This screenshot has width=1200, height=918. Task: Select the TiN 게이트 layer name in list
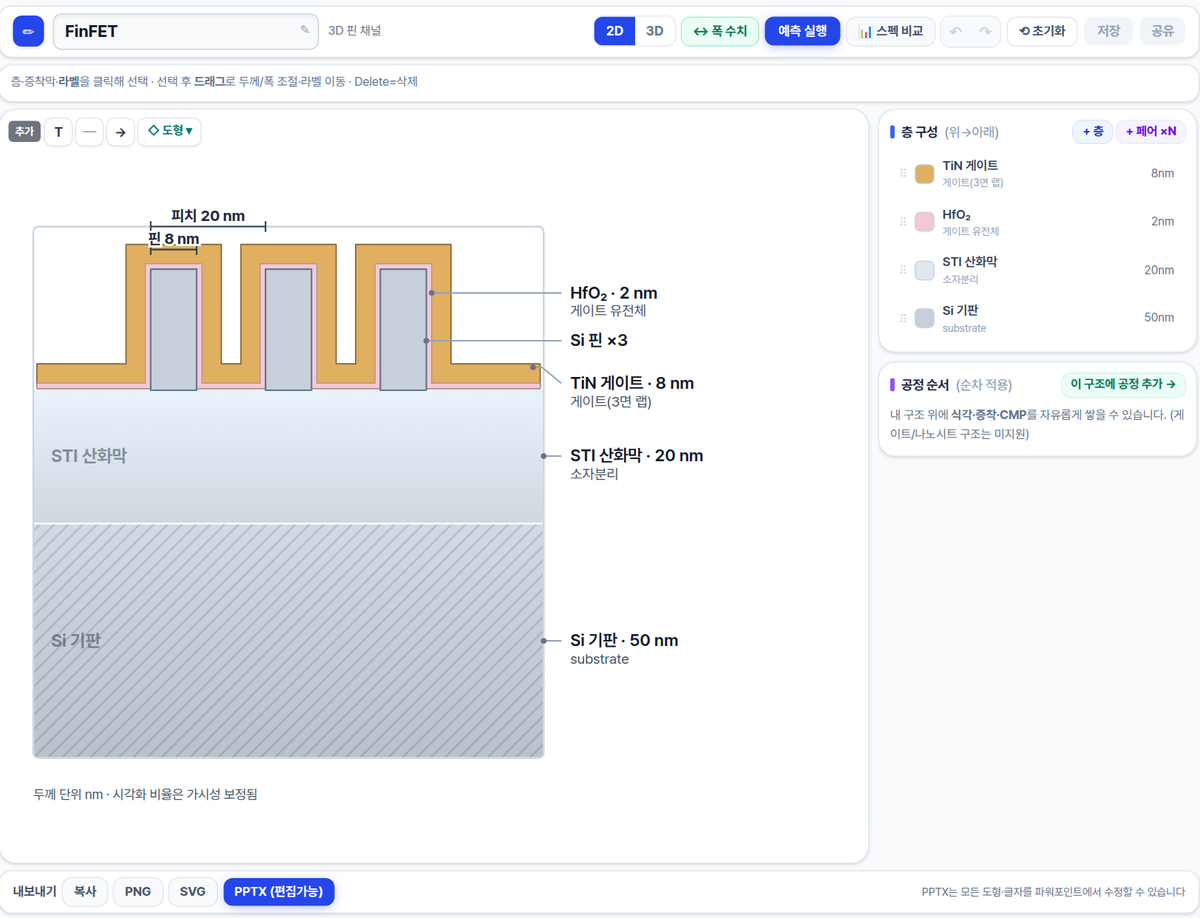coord(970,165)
